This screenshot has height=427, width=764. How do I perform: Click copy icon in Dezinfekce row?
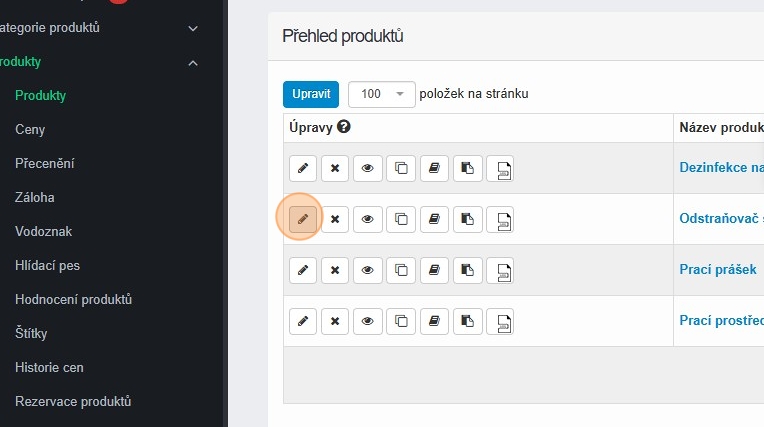[401, 168]
